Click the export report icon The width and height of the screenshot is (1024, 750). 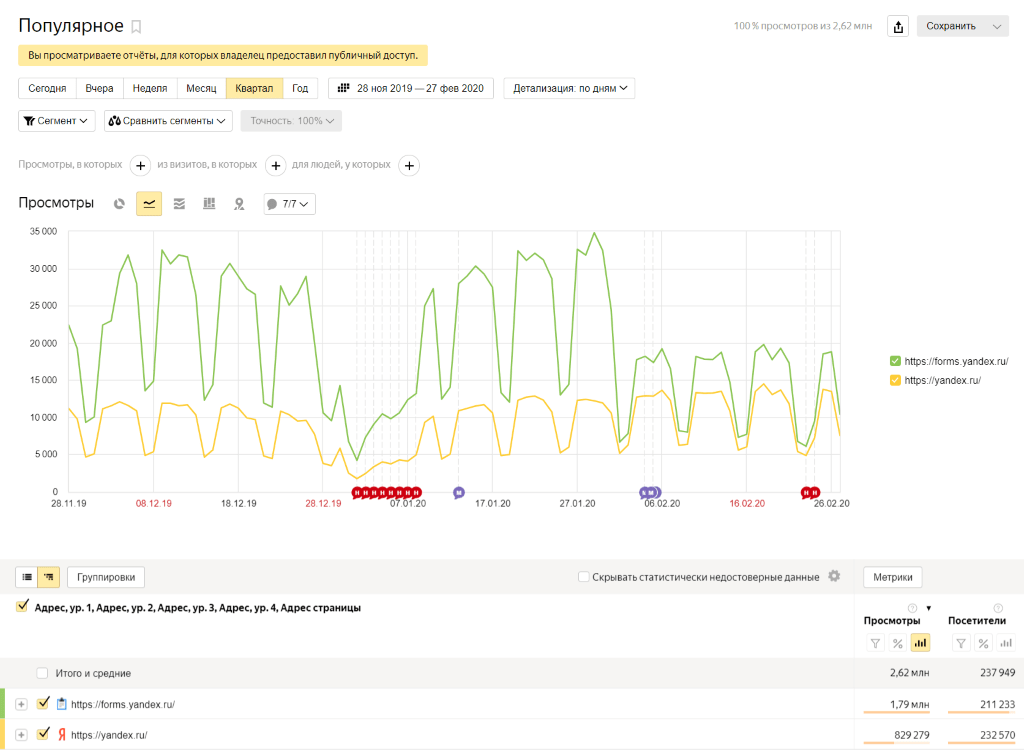click(898, 26)
